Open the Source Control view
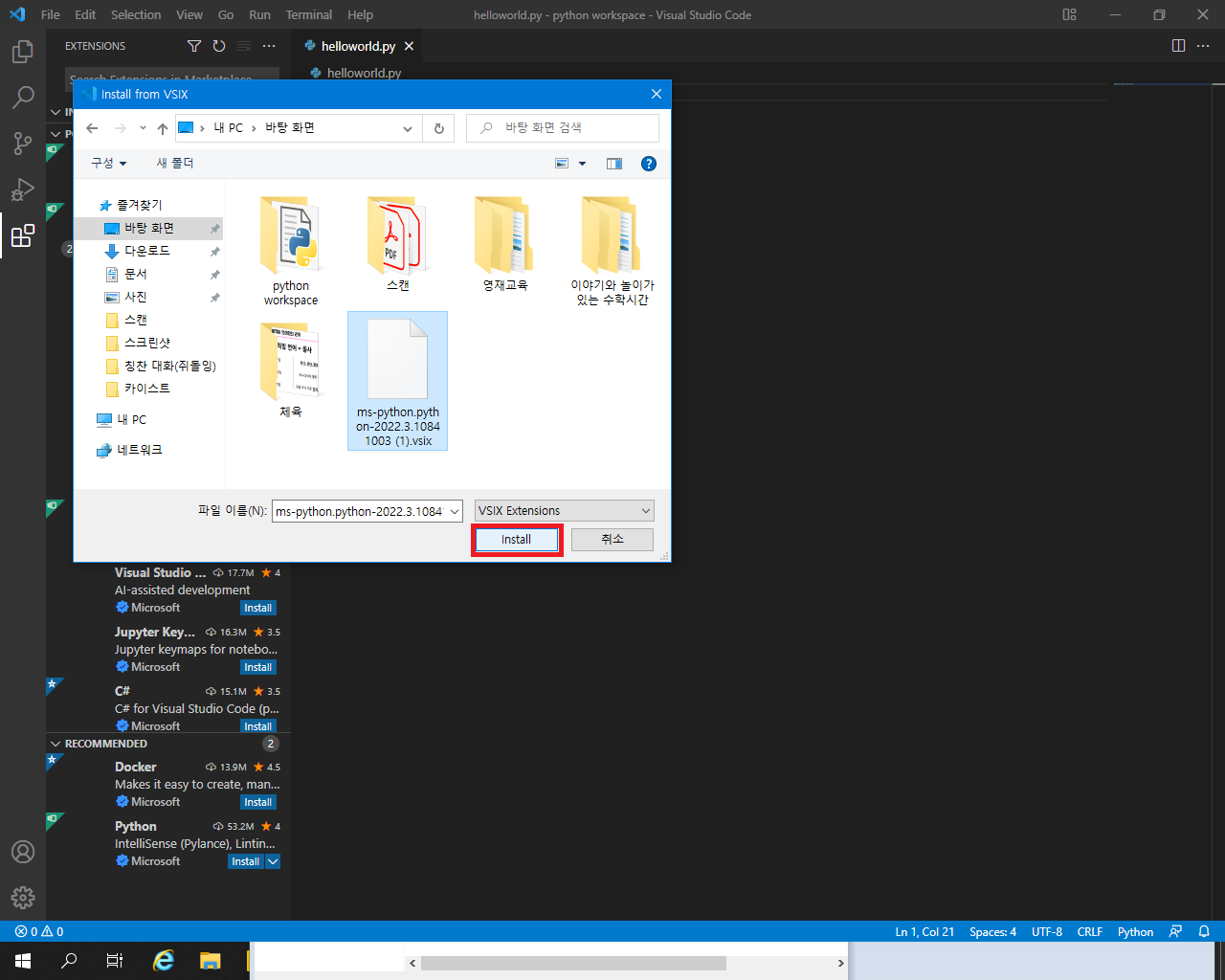 23,144
